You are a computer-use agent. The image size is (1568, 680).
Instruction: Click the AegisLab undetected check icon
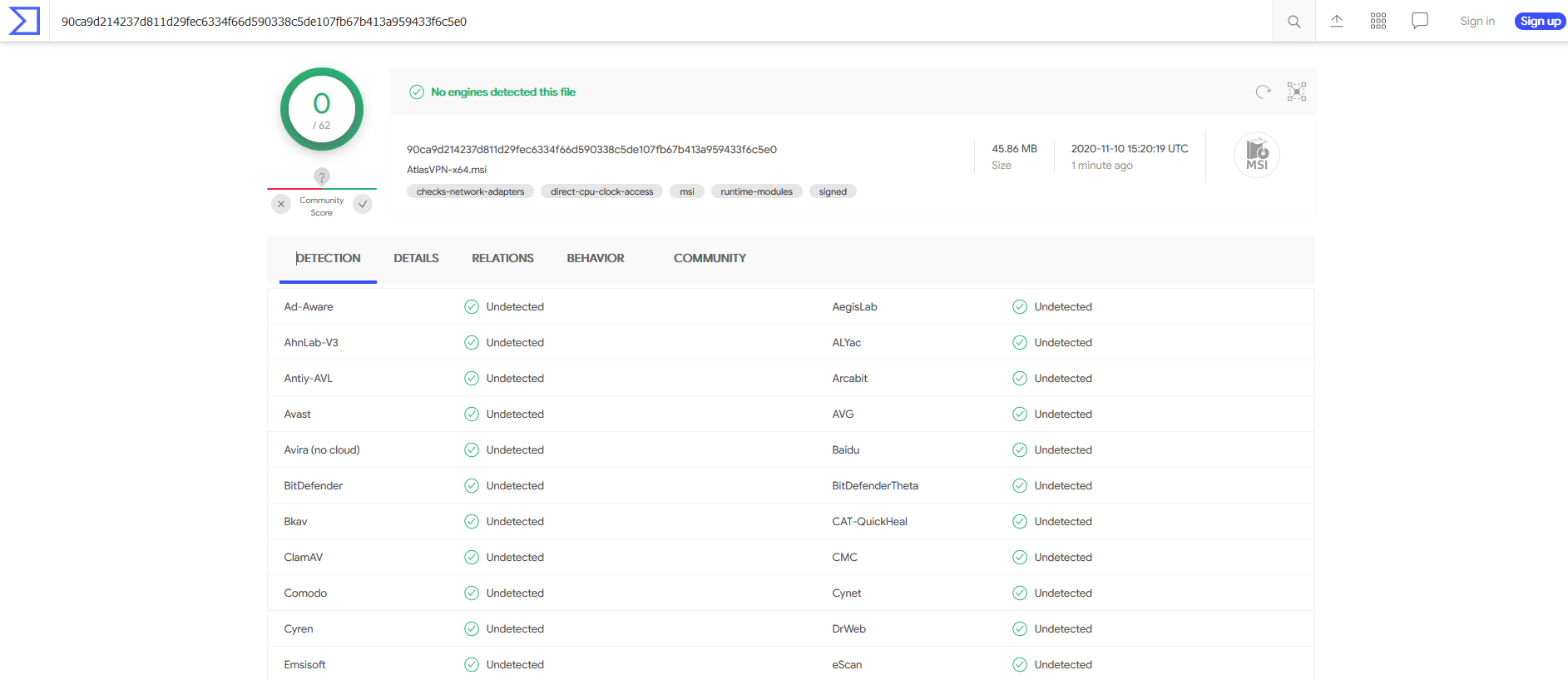1020,306
